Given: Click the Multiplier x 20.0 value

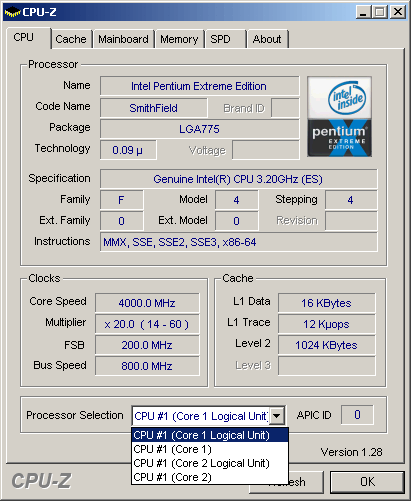Looking at the screenshot, I should click(x=147, y=324).
